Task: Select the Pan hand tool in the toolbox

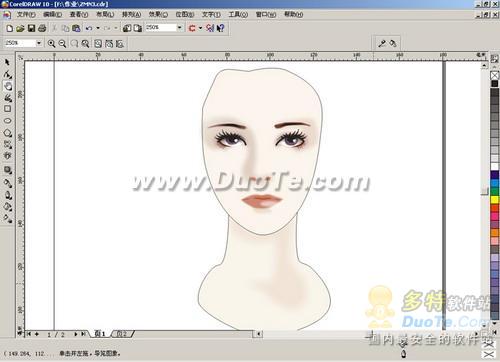Action: click(x=8, y=86)
